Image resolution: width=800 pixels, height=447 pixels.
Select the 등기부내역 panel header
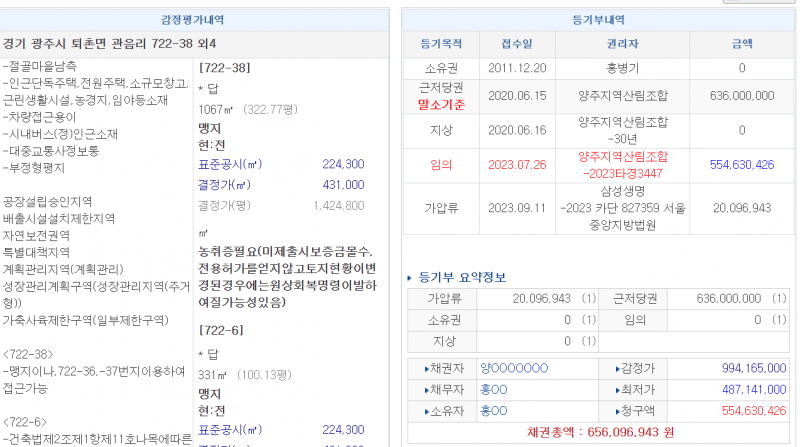click(x=596, y=19)
